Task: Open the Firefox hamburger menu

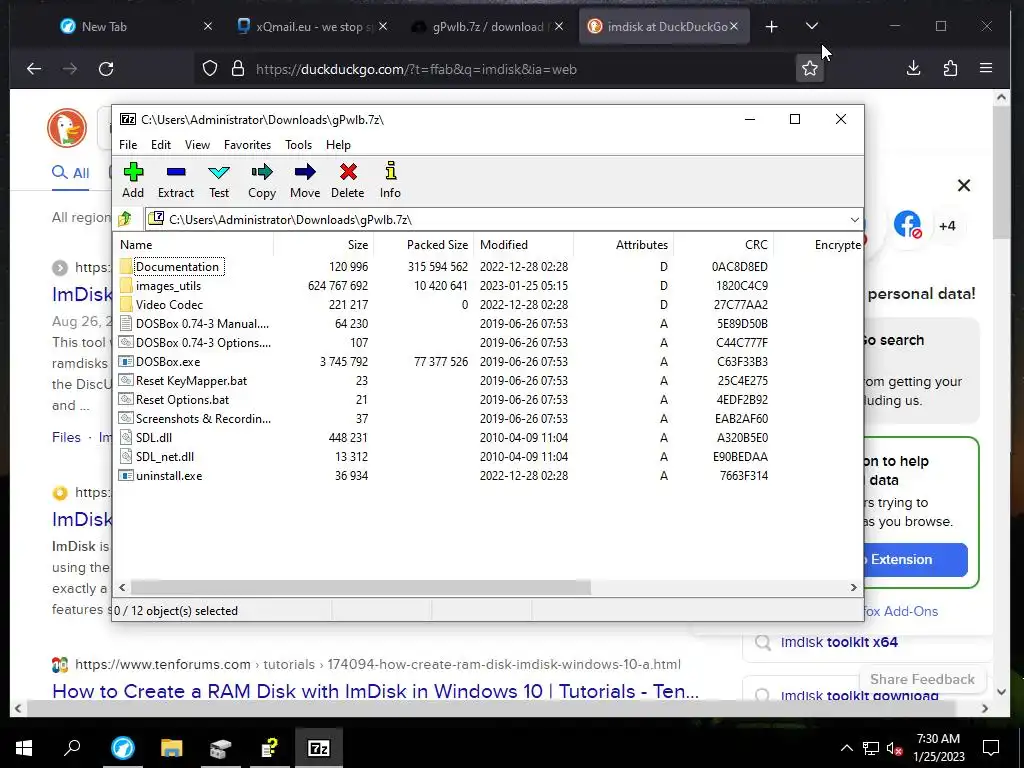Action: tap(986, 68)
